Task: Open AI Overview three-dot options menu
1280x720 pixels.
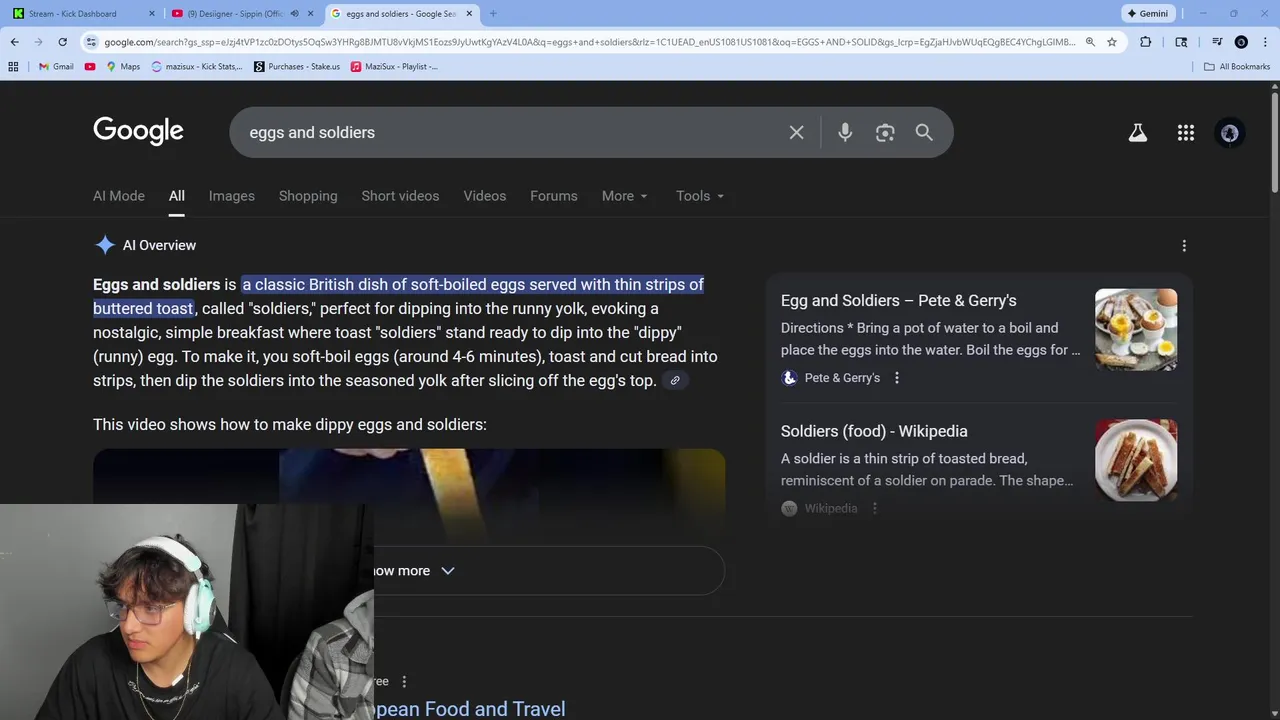Action: [x=1184, y=245]
